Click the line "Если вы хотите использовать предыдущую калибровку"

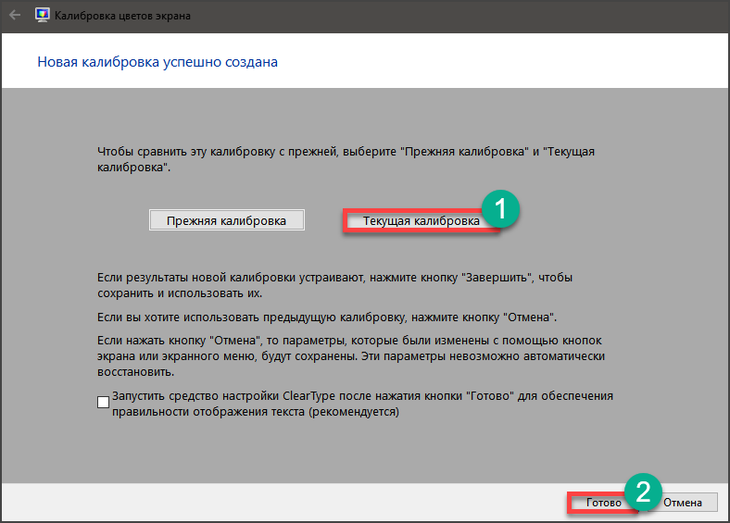coord(327,317)
